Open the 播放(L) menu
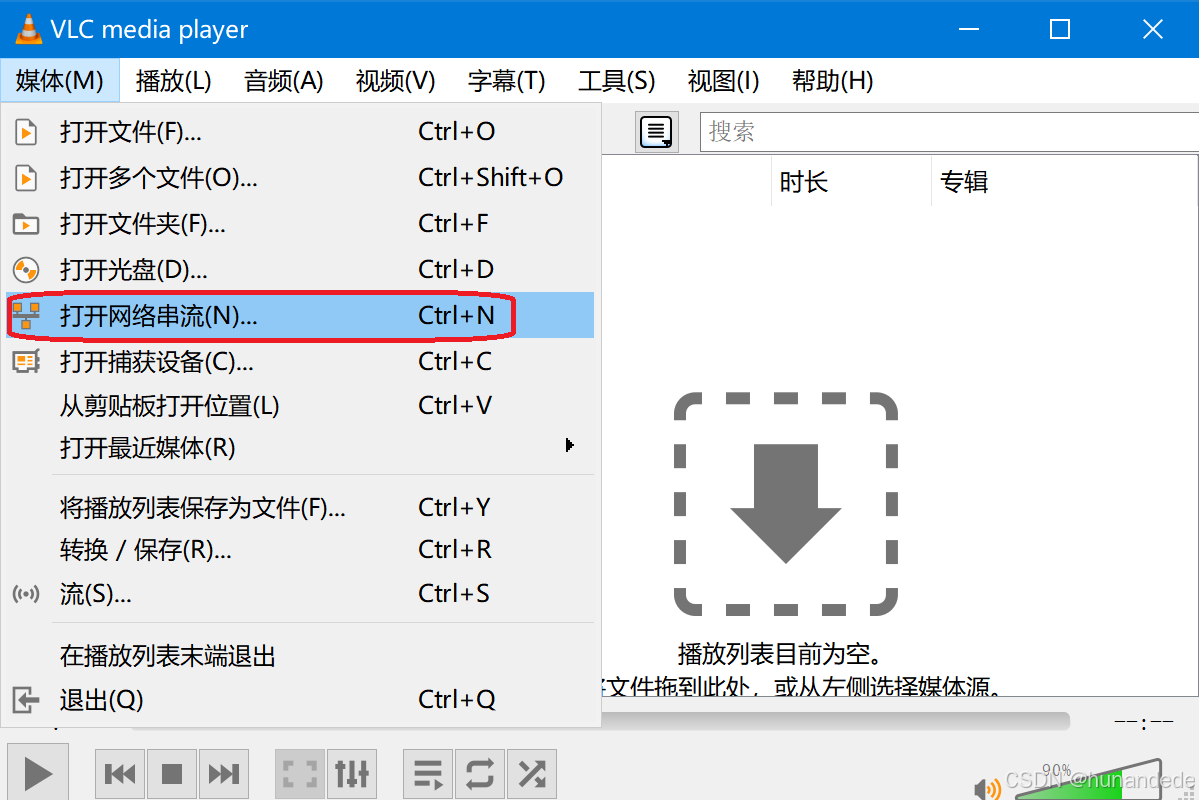The image size is (1199, 800). pos(174,80)
